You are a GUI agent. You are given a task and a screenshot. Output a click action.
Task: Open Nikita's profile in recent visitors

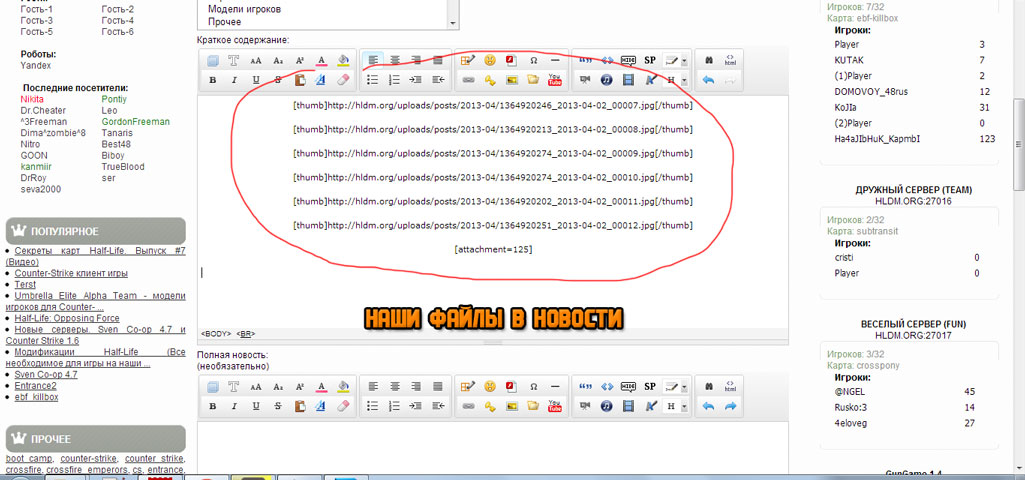pyautogui.click(x=32, y=99)
